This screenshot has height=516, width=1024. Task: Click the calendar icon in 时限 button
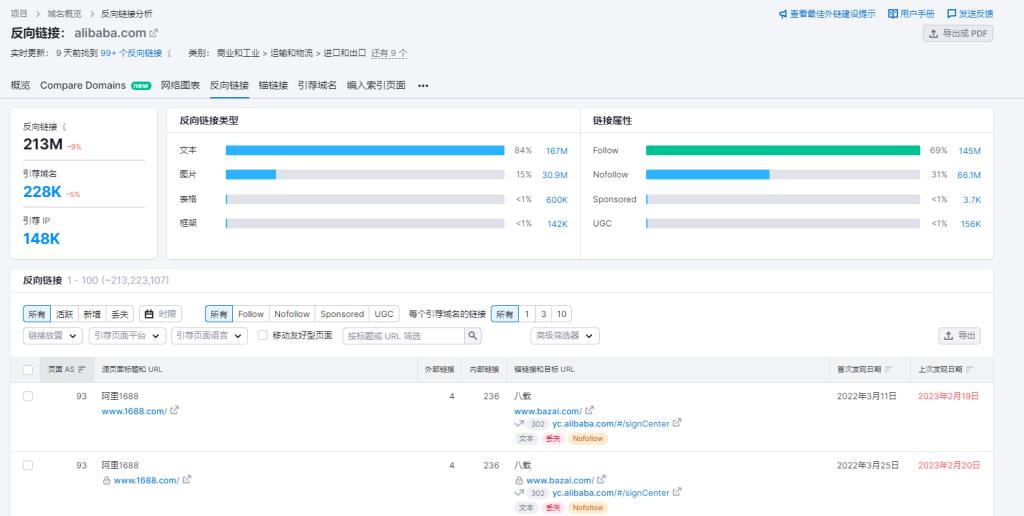(149, 314)
